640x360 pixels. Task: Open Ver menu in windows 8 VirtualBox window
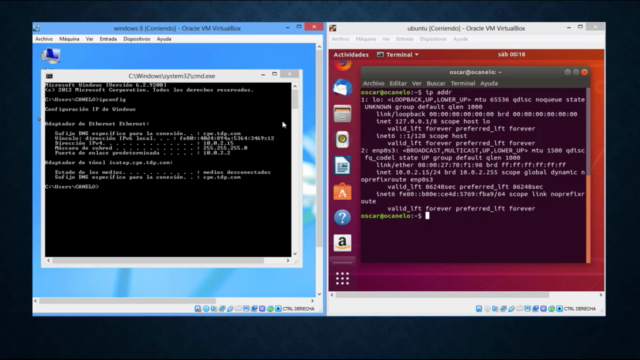[89, 39]
